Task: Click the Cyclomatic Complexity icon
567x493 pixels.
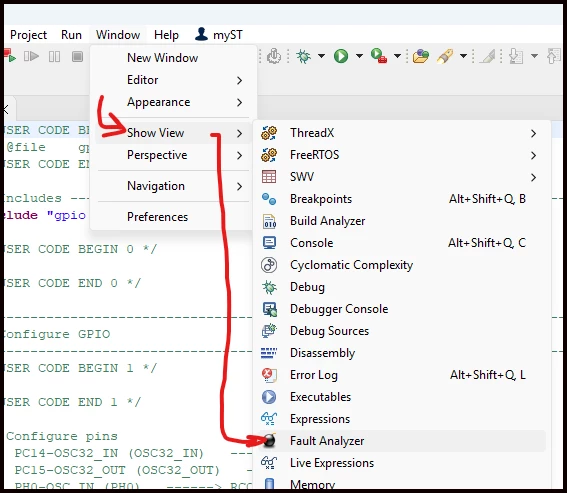Action: click(269, 265)
